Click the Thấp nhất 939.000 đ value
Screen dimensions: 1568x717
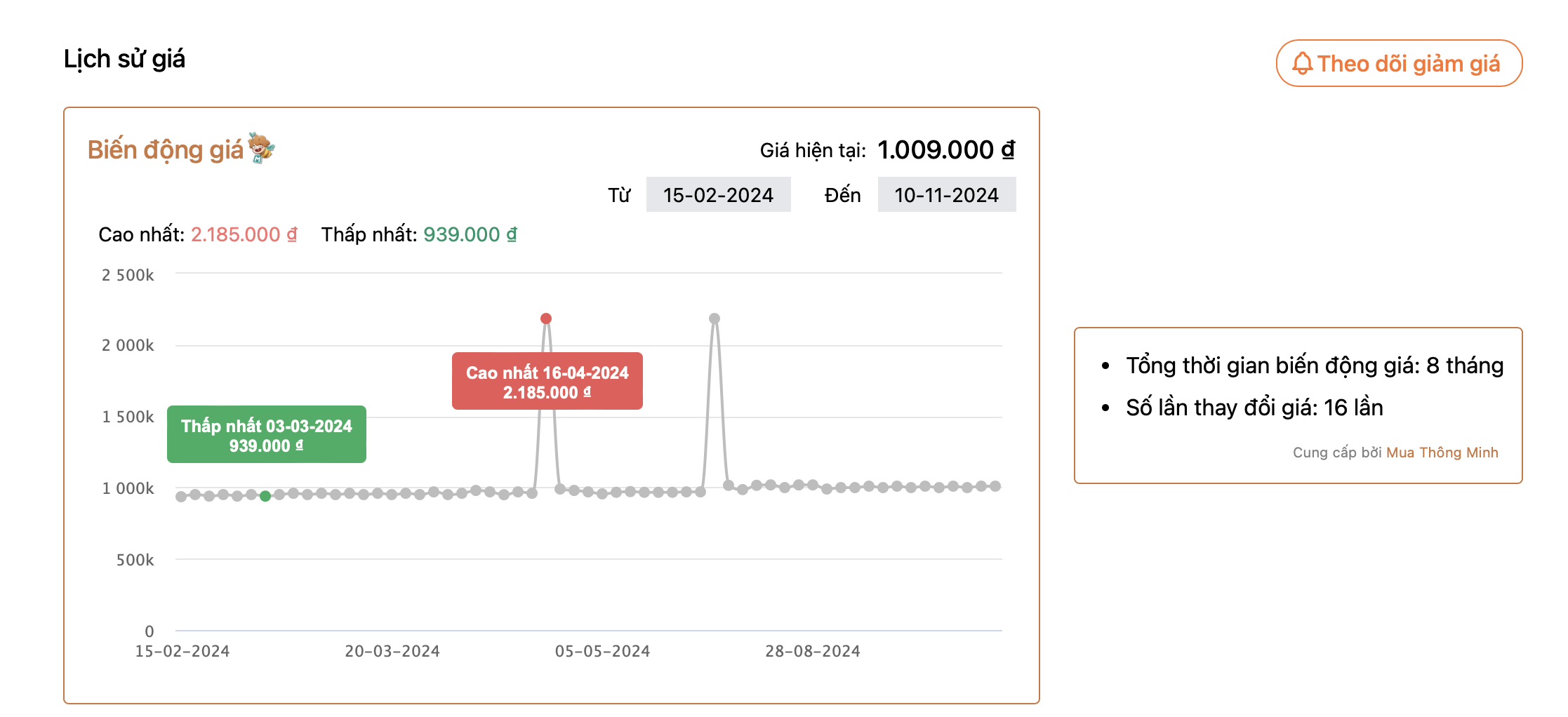click(470, 234)
